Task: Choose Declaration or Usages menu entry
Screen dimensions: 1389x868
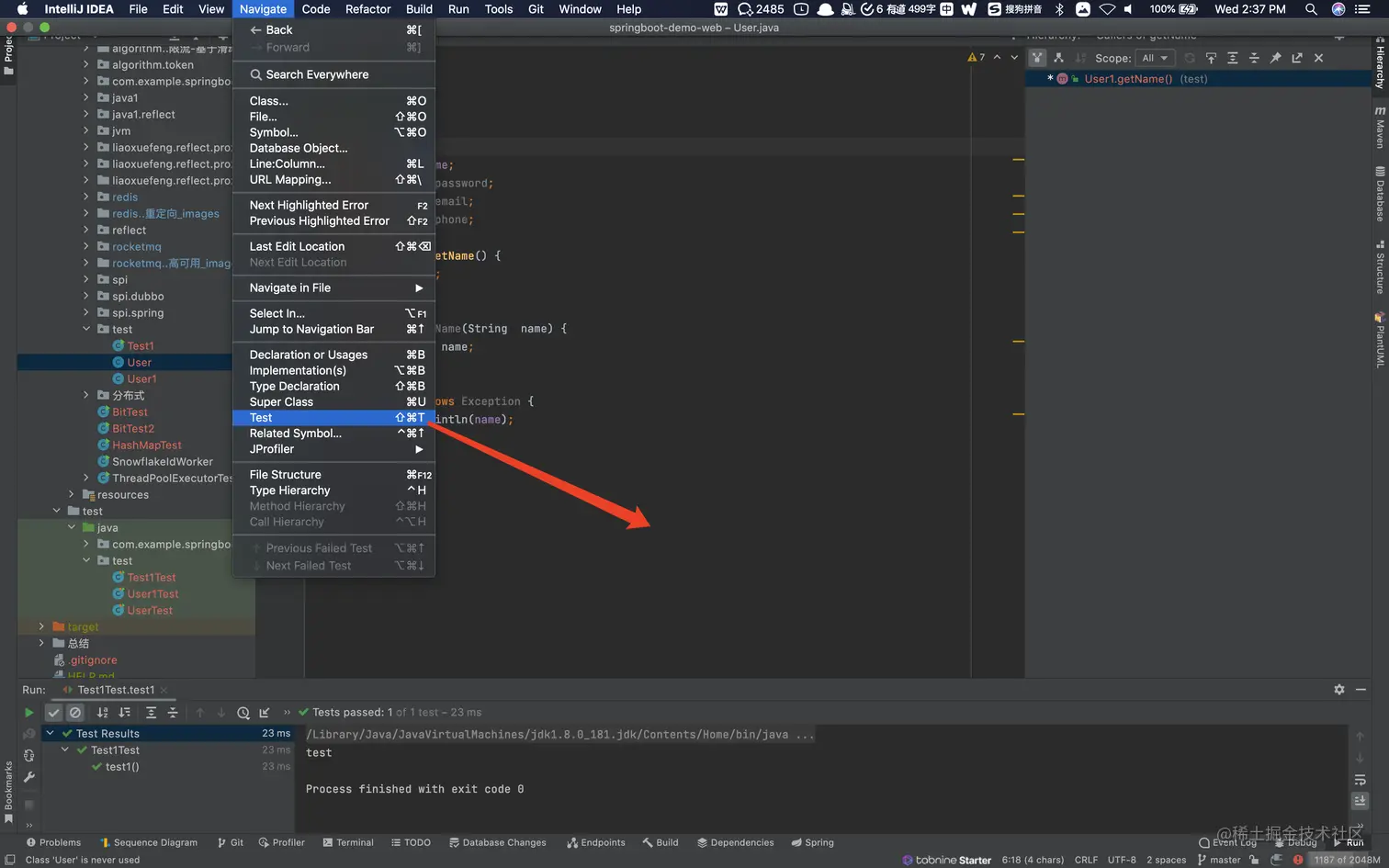Action: point(334,355)
